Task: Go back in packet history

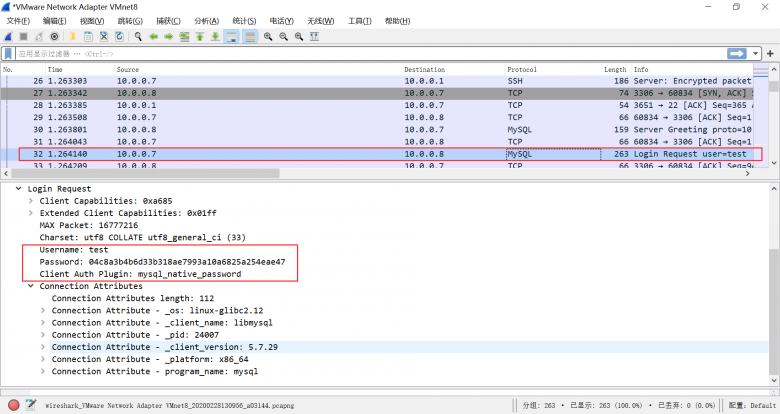Action: pyautogui.click(x=153, y=36)
